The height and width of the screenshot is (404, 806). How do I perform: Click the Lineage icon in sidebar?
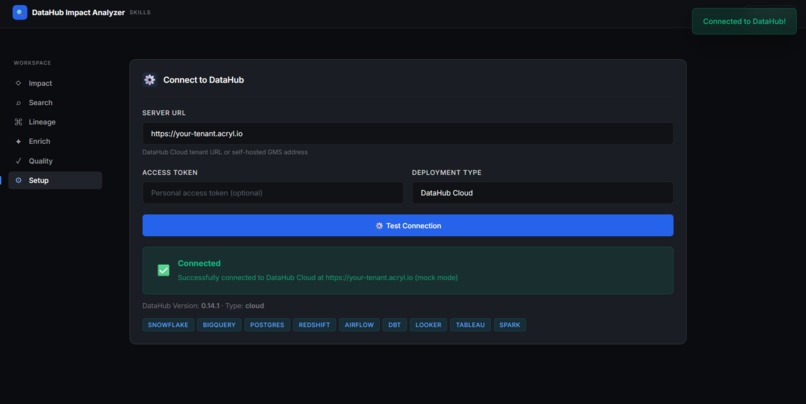19,122
